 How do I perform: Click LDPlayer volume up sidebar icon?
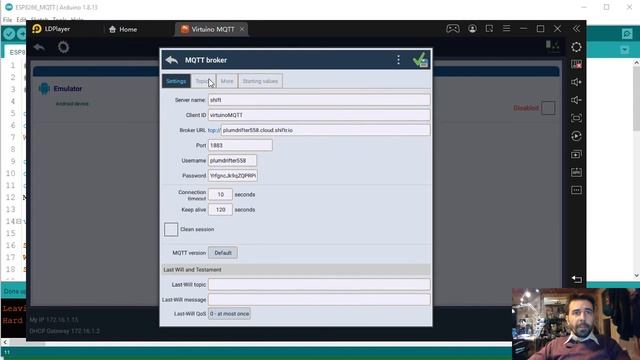pos(576,82)
